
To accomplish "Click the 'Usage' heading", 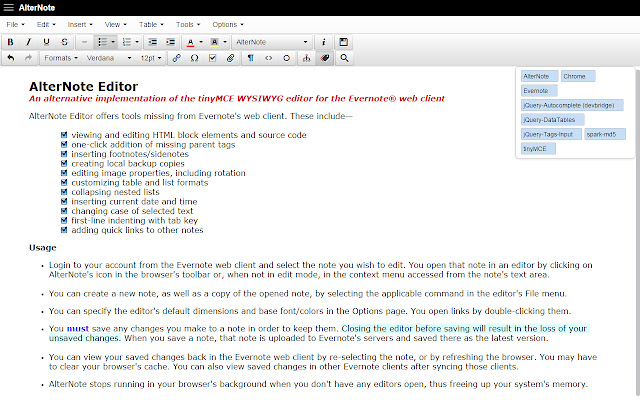I will pyautogui.click(x=42, y=248).
